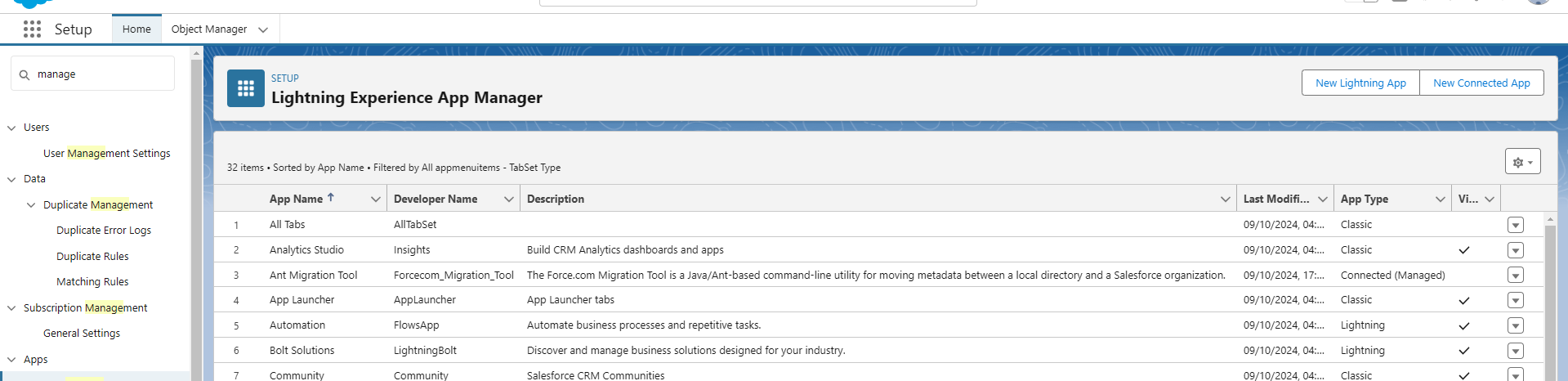Collapse the Users section in sidebar
The image size is (1568, 381).
click(11, 128)
